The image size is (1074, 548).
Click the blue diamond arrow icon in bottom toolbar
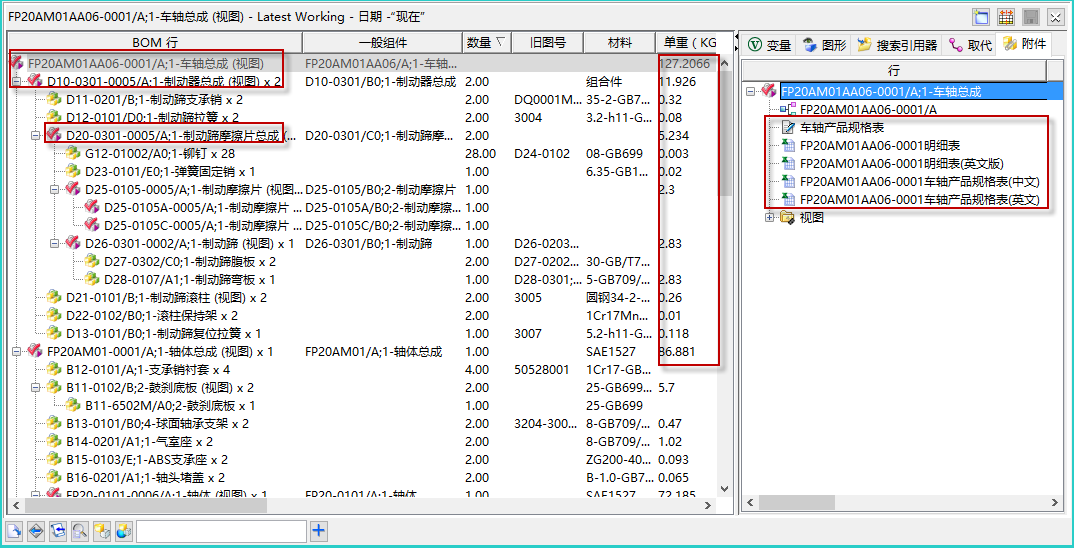pos(36,531)
